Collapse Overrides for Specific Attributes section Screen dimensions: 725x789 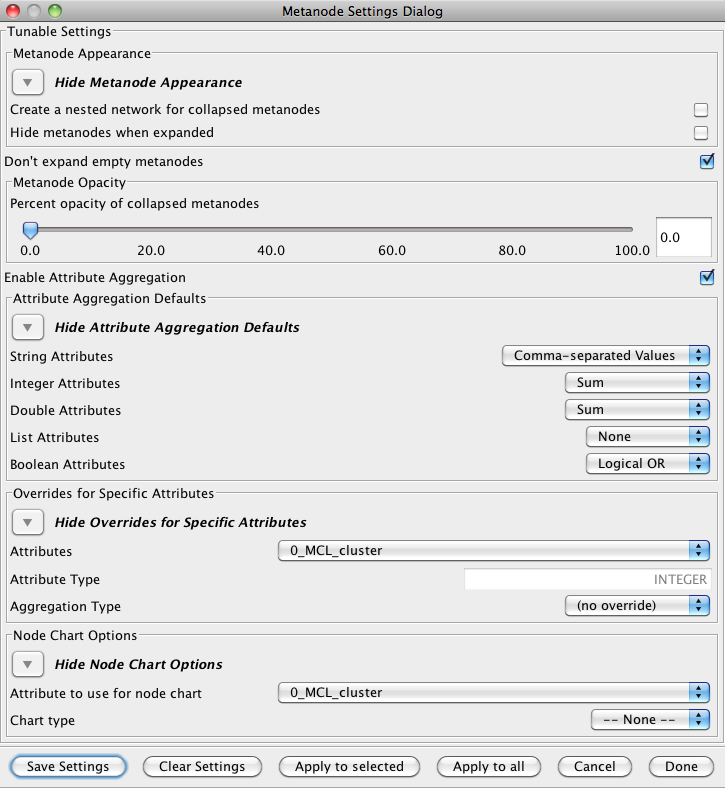[x=28, y=522]
